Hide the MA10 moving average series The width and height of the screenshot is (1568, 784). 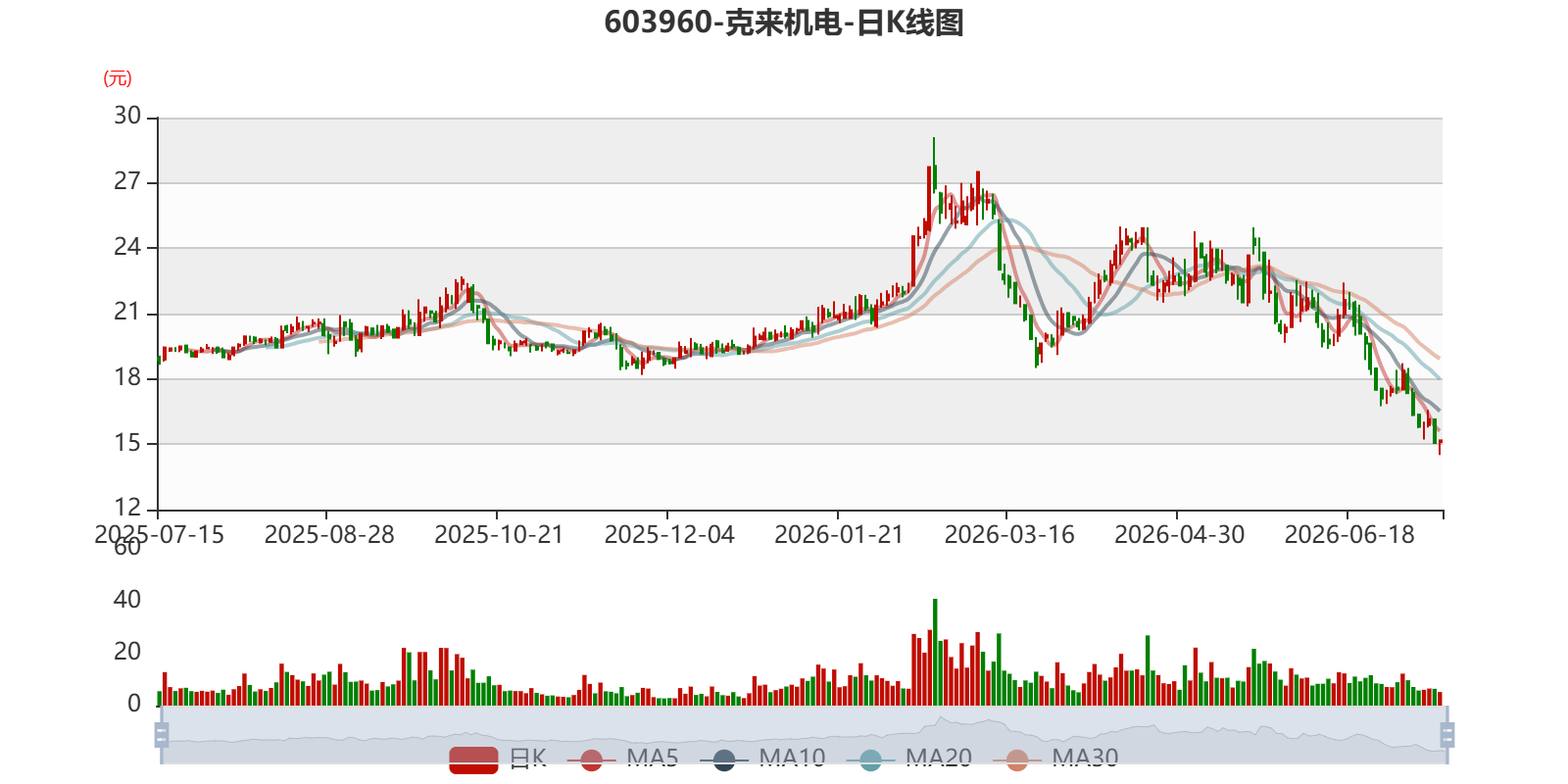[x=762, y=759]
